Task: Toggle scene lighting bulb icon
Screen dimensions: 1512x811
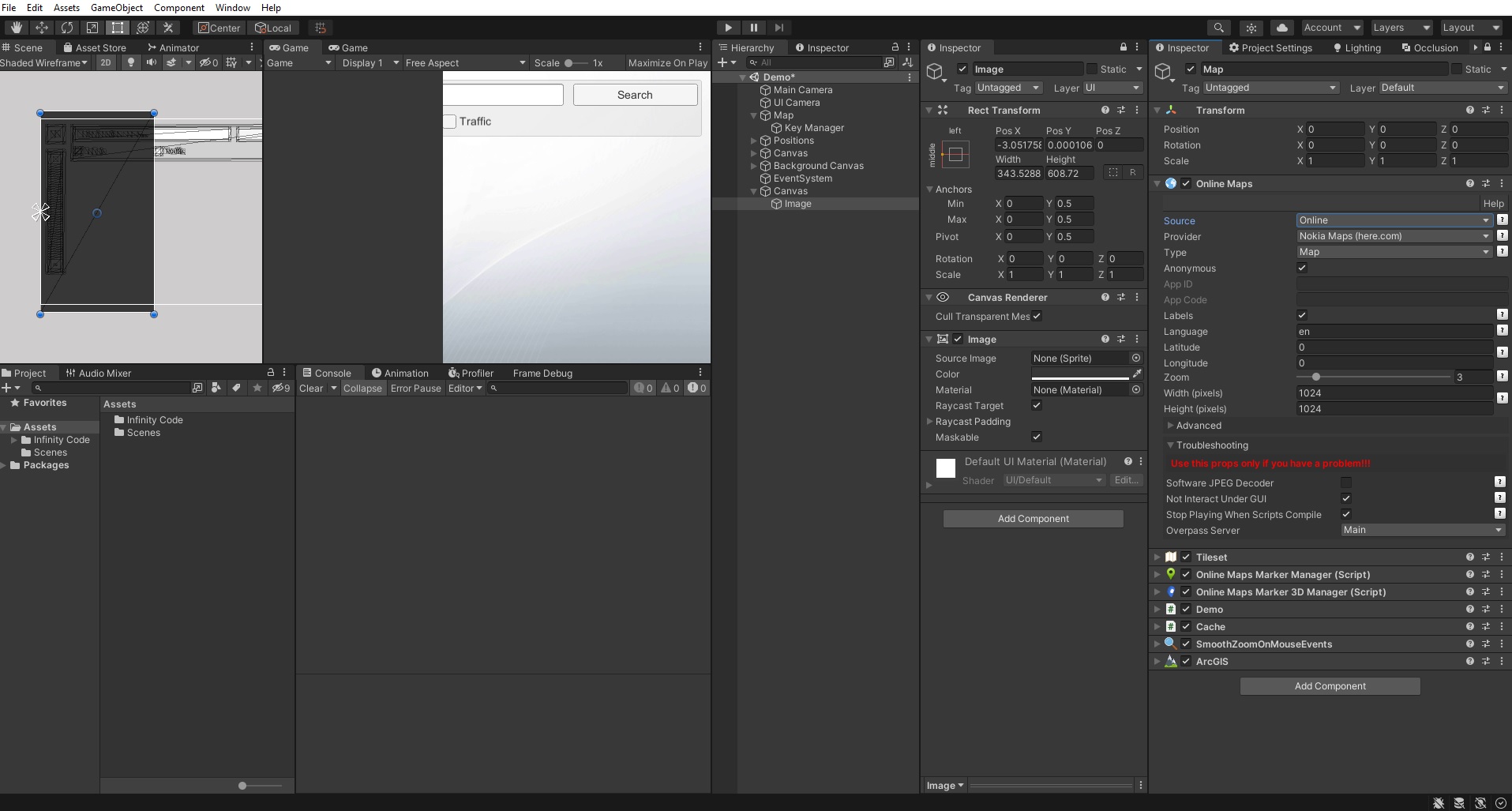Action: click(x=130, y=62)
